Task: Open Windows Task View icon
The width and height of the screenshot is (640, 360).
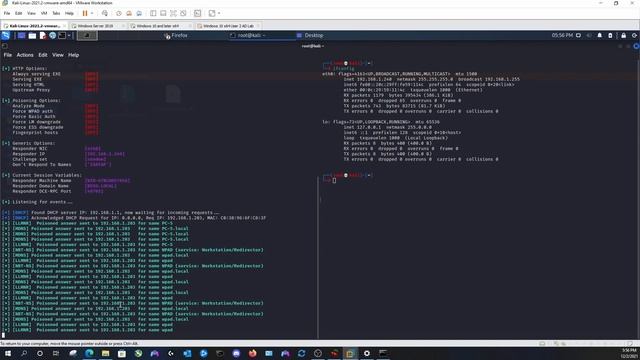Action: coord(56,353)
